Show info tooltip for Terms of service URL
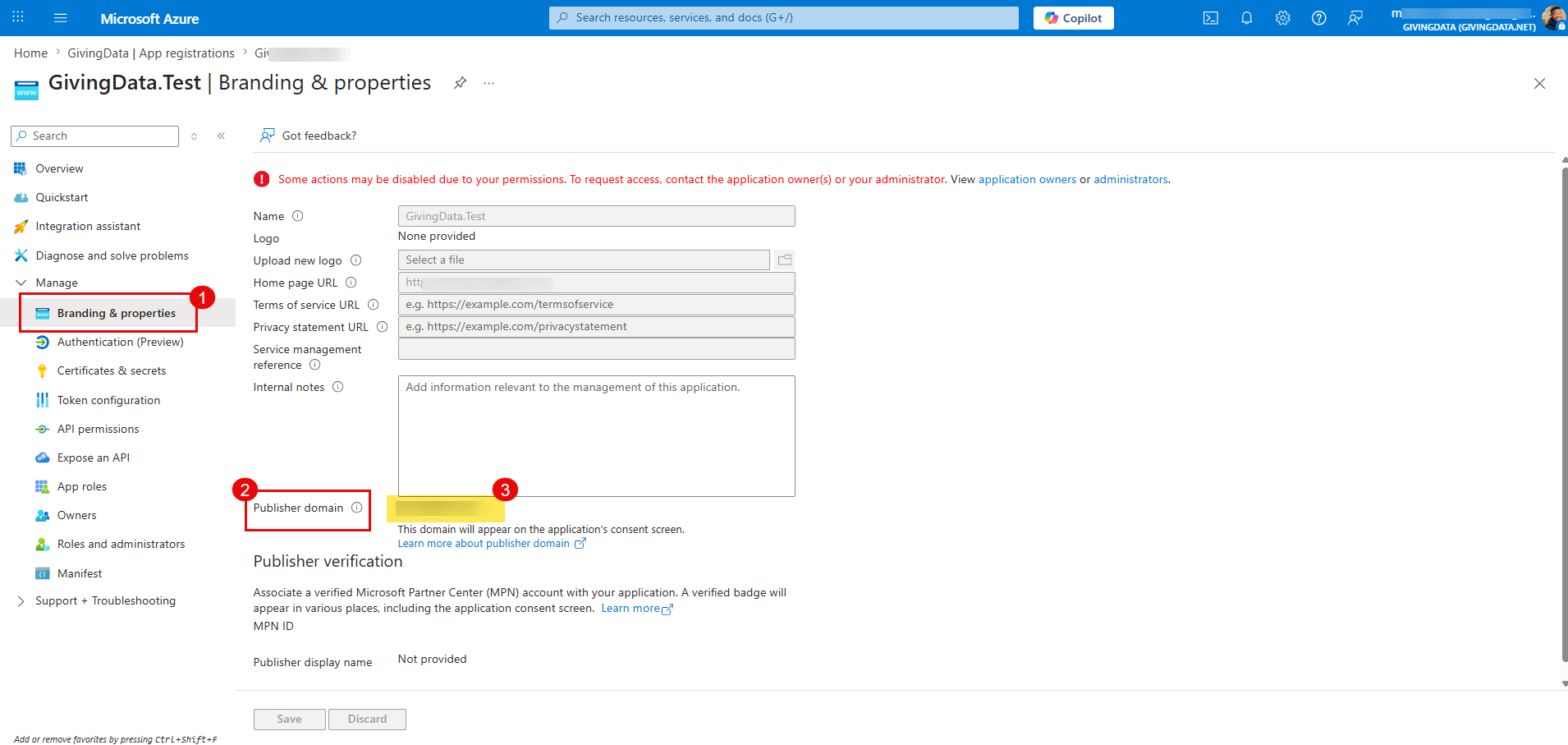This screenshot has width=1568, height=745. (374, 305)
